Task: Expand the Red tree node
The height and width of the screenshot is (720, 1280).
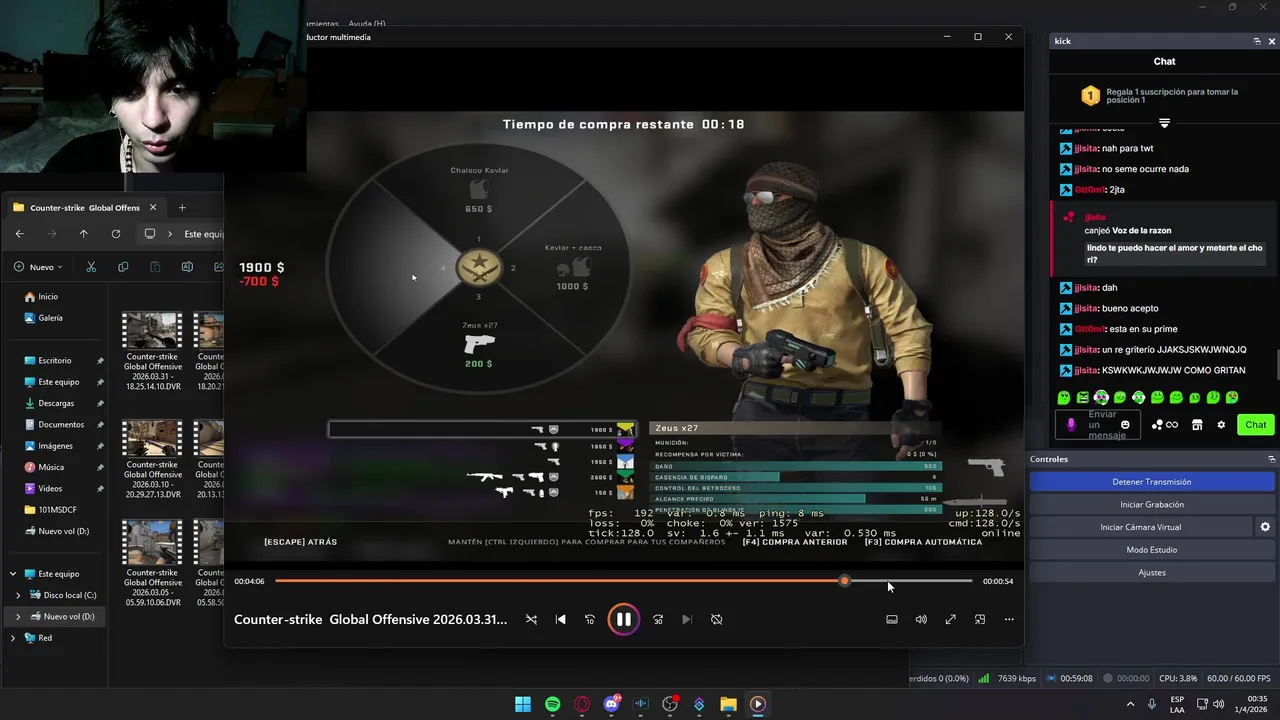Action: (x=13, y=638)
